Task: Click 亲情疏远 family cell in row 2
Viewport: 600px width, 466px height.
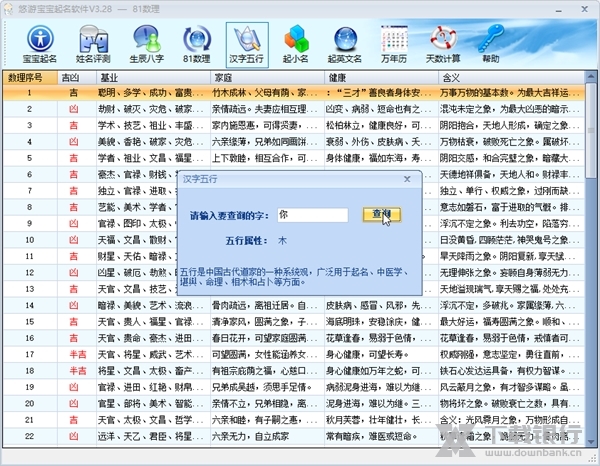Action: point(265,109)
